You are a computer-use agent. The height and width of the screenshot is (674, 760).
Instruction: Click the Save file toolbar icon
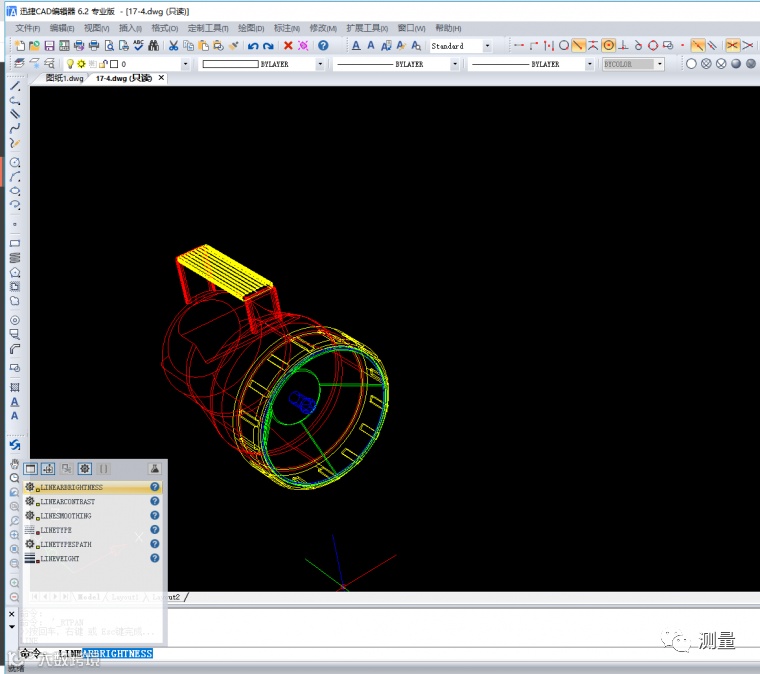coord(49,46)
